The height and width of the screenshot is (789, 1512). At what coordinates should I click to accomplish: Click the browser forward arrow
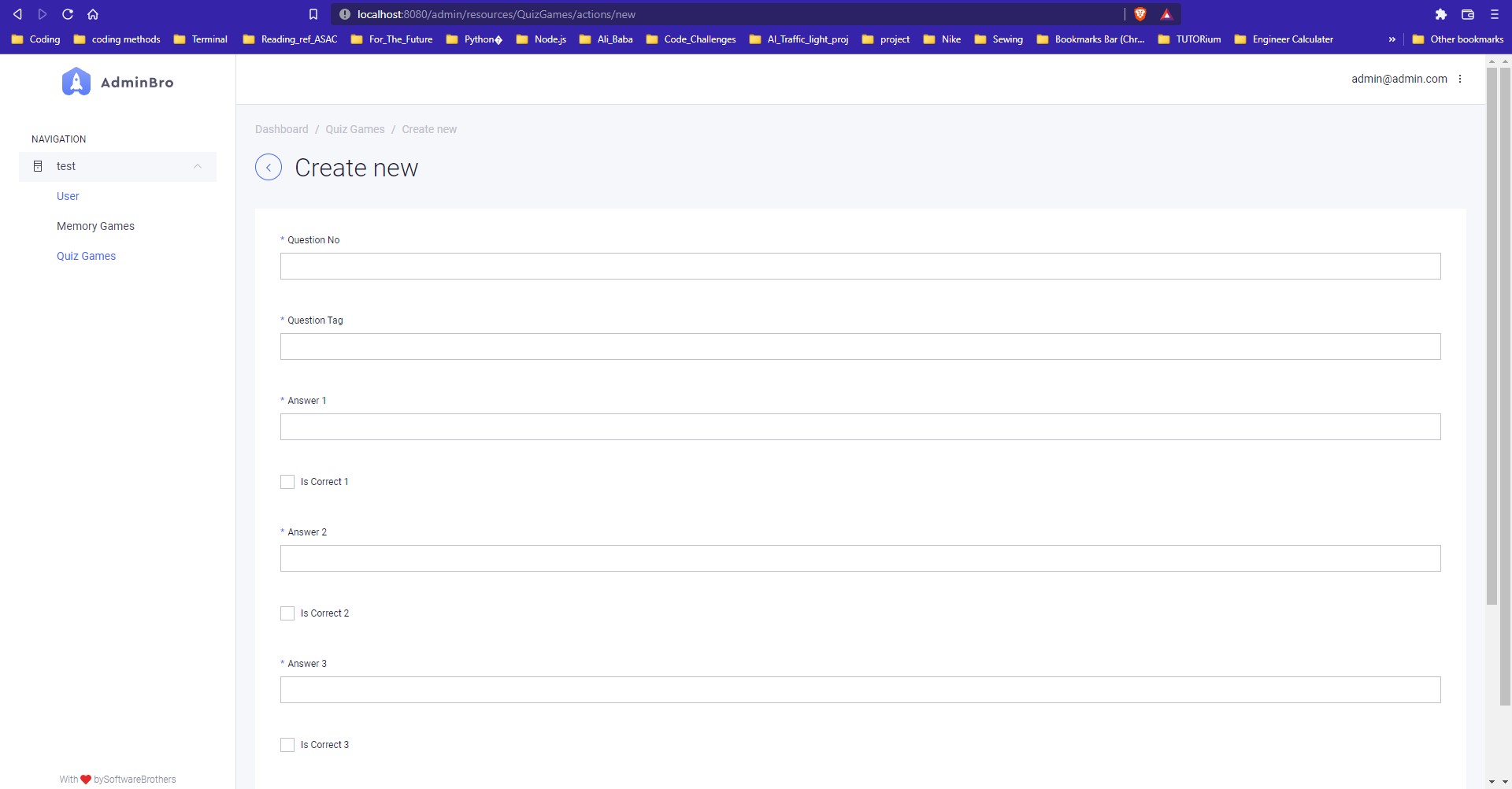click(x=43, y=14)
